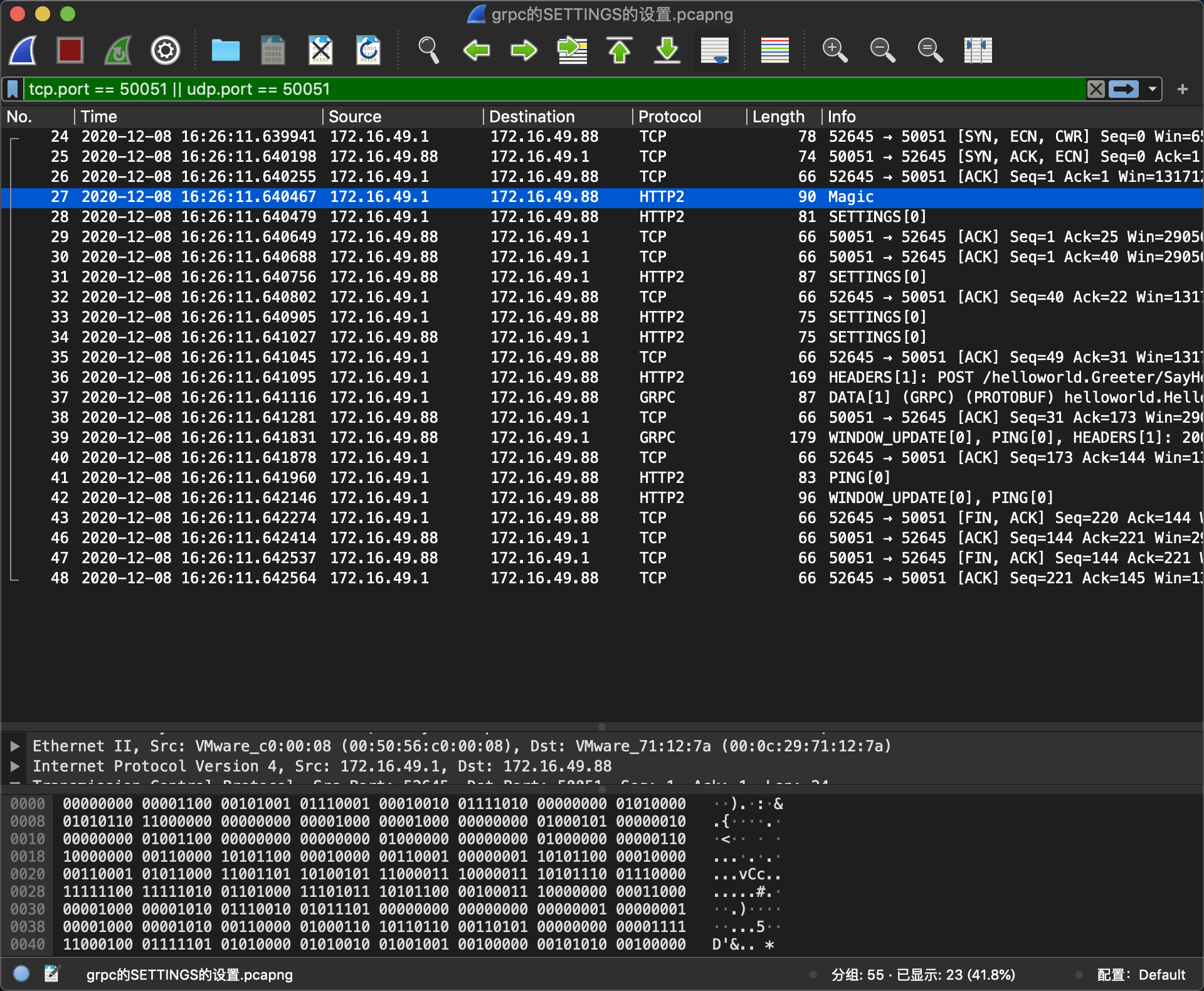This screenshot has height=991, width=1204.
Task: Click the start capture shark fin icon
Action: [23, 50]
